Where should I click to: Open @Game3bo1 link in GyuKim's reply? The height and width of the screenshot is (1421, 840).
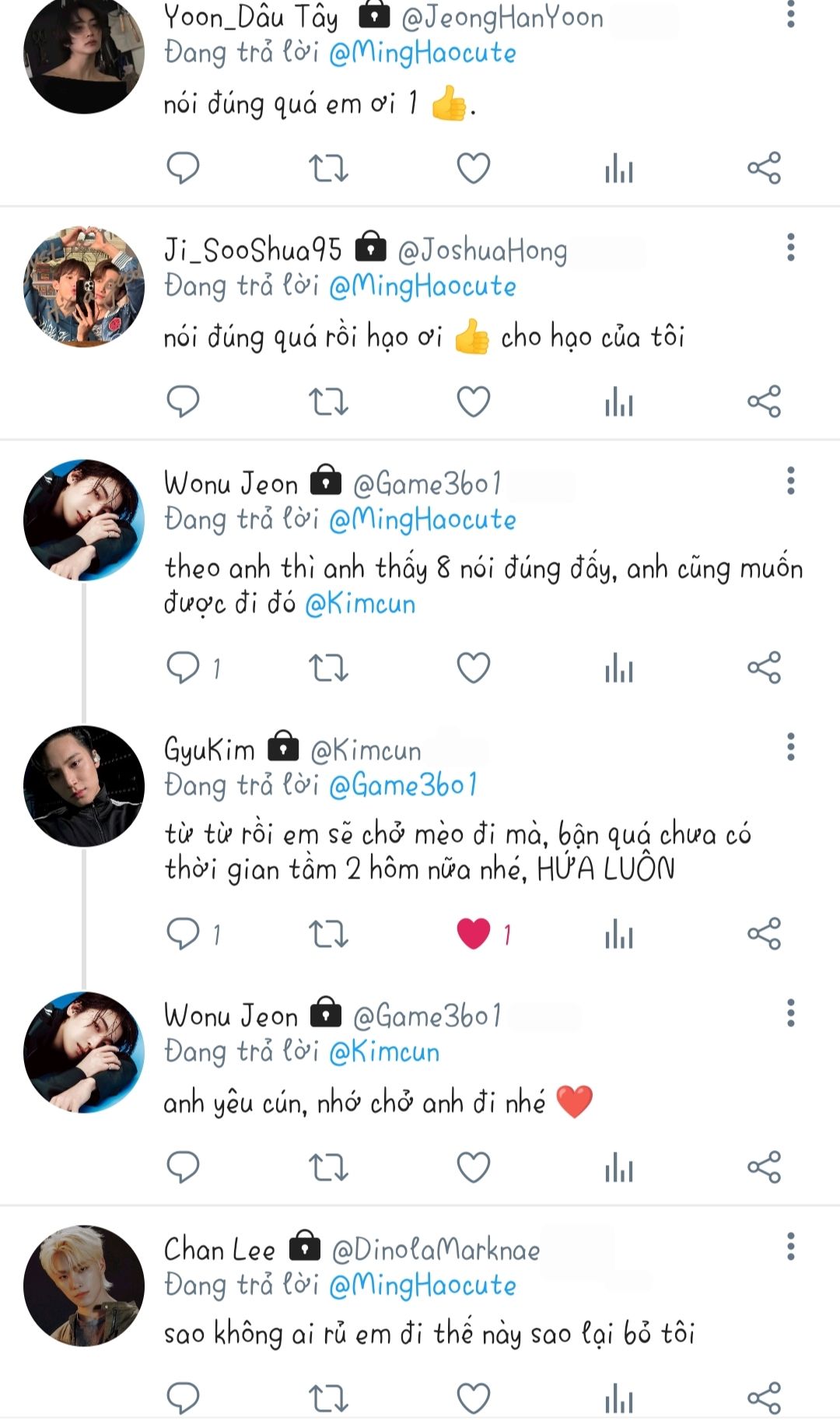(x=403, y=786)
